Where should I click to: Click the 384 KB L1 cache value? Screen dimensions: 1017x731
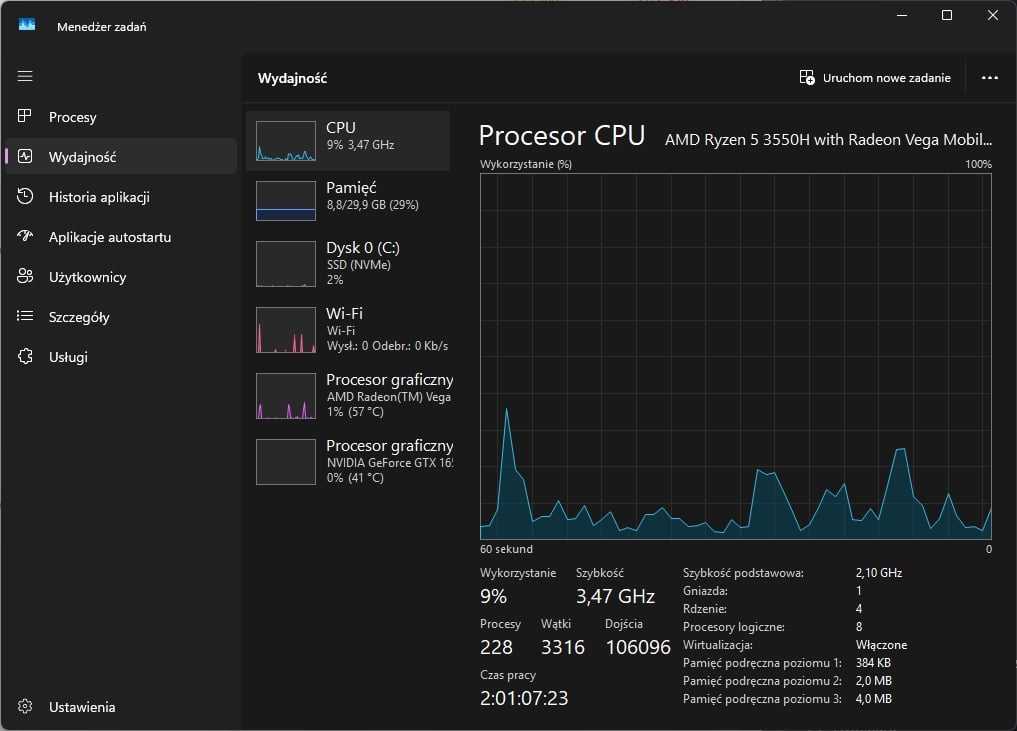873,663
